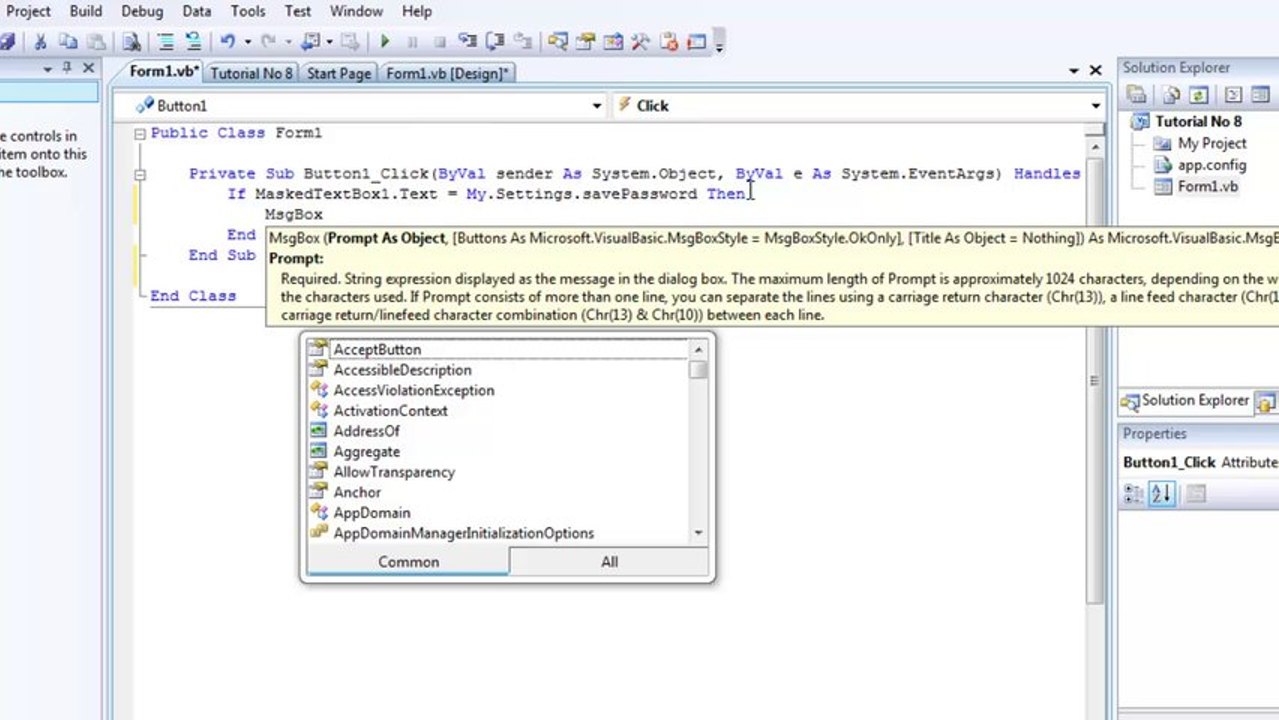
Task: Open the toolbox panel window position dropdown
Action: [47, 68]
